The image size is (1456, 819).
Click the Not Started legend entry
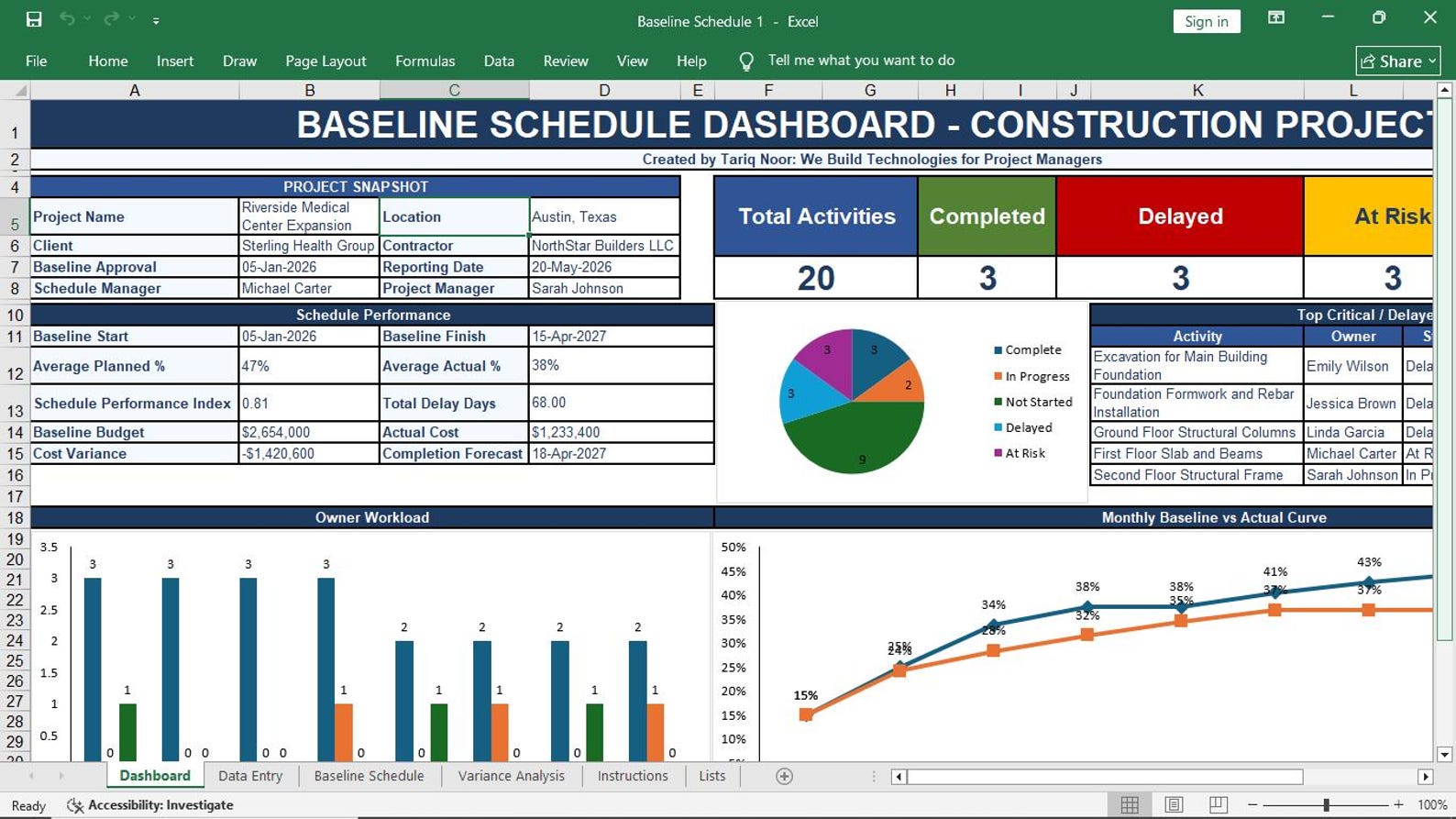1032,402
